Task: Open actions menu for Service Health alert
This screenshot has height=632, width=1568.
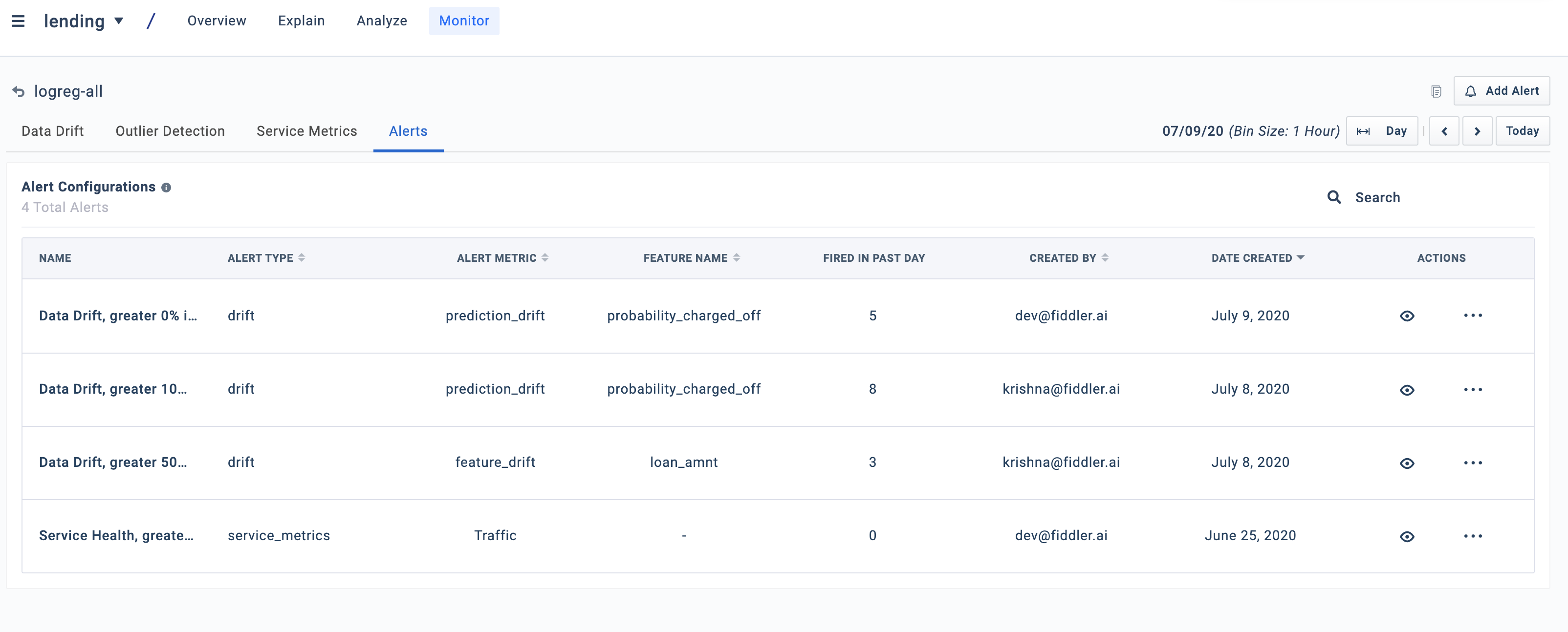Action: click(x=1472, y=536)
